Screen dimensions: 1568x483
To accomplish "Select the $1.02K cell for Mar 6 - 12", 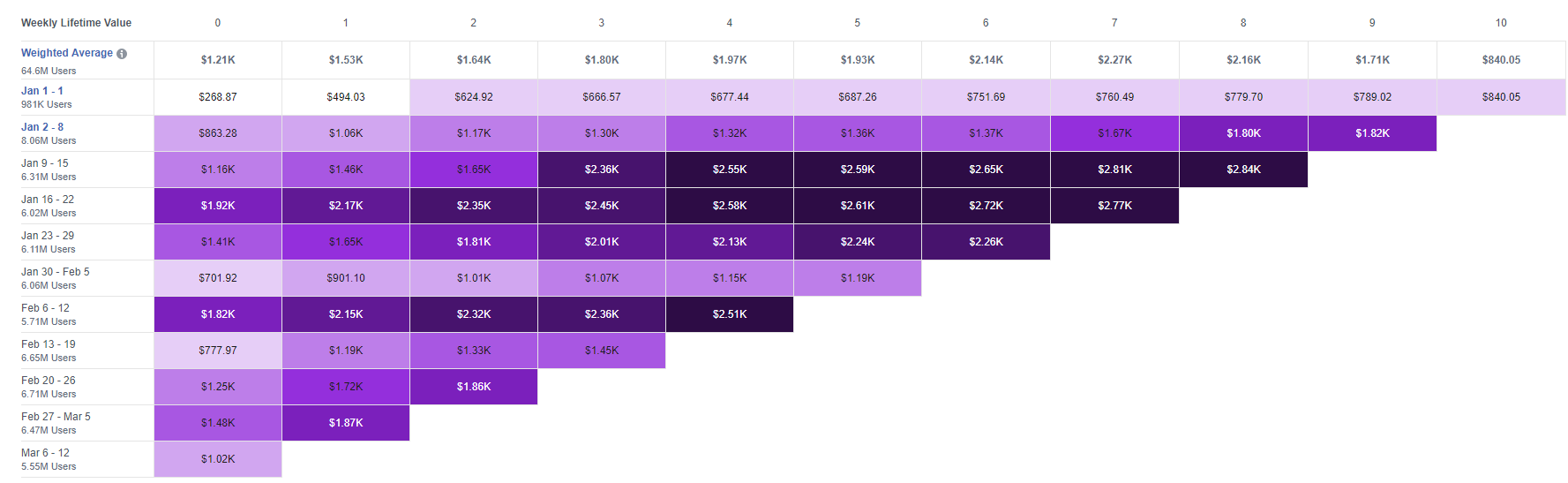I will (218, 459).
